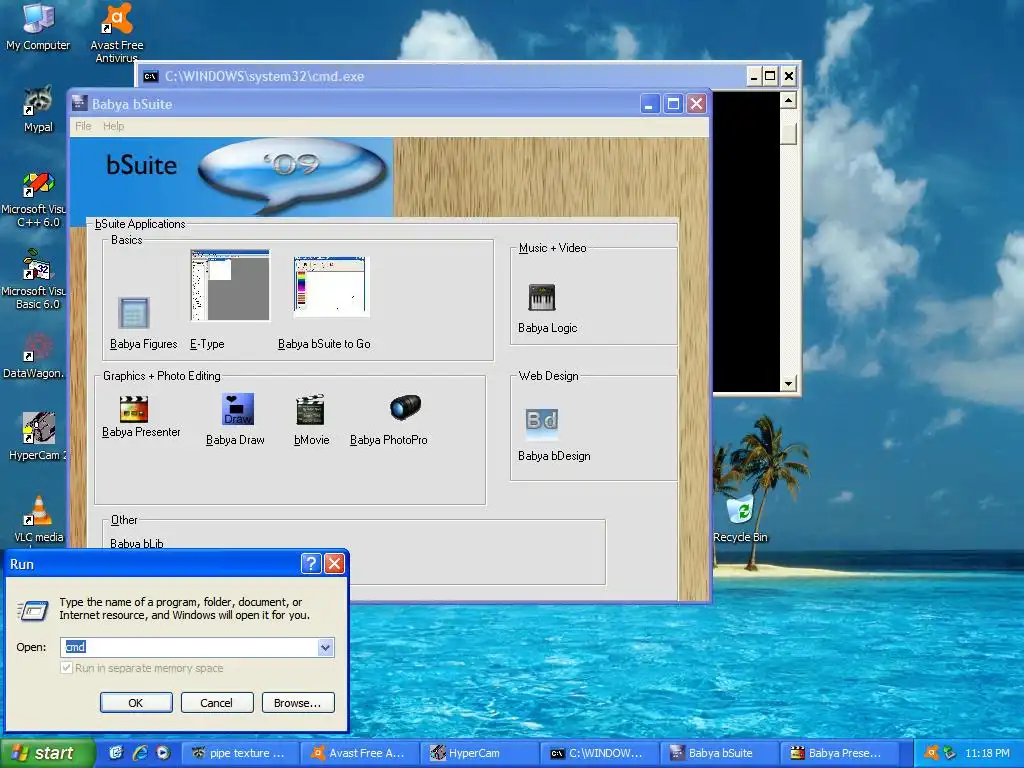This screenshot has height=768, width=1024.
Task: Select DataWagon desktop icon
Action: point(35,357)
